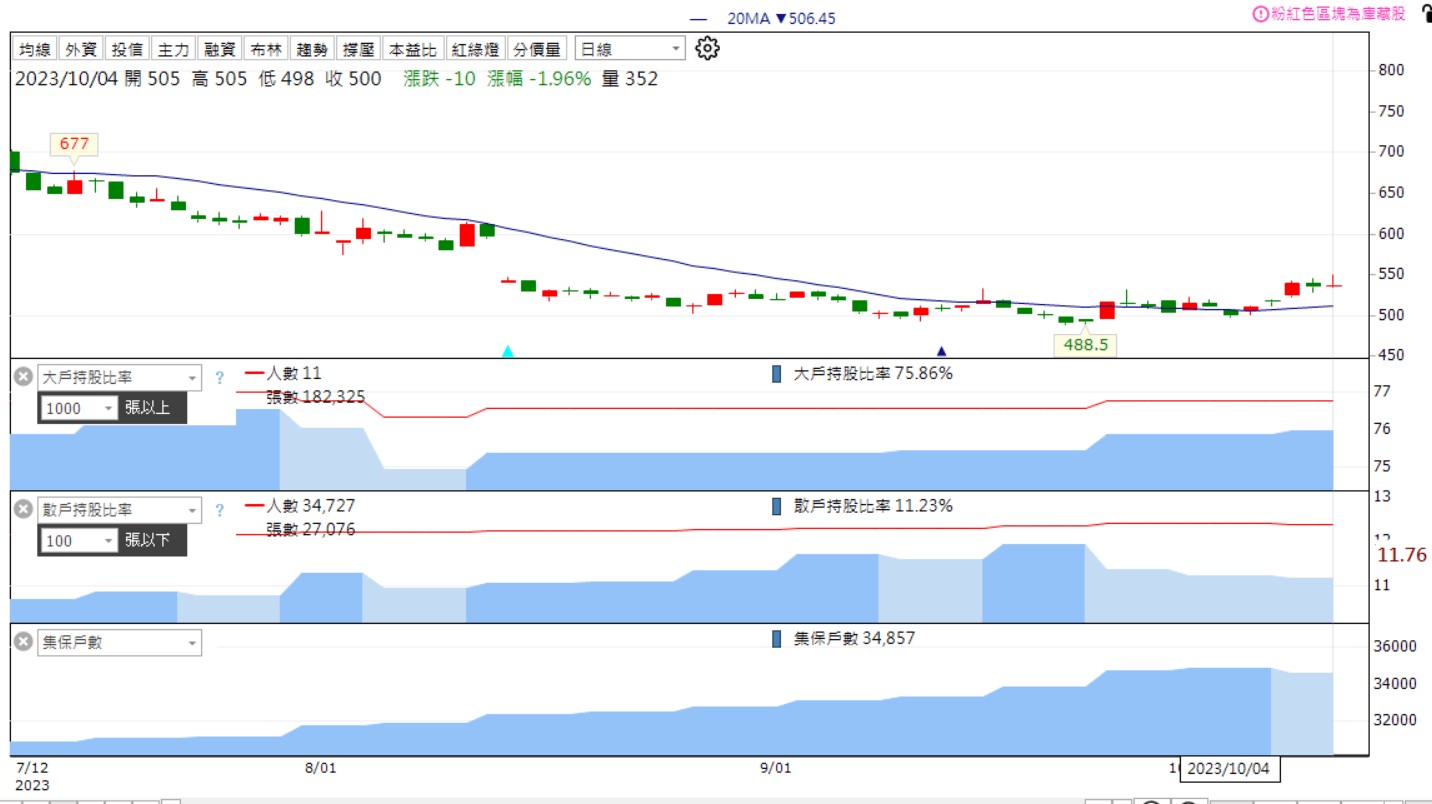
Task: Toggle the 均線 moving average overlay
Action: pos(35,49)
